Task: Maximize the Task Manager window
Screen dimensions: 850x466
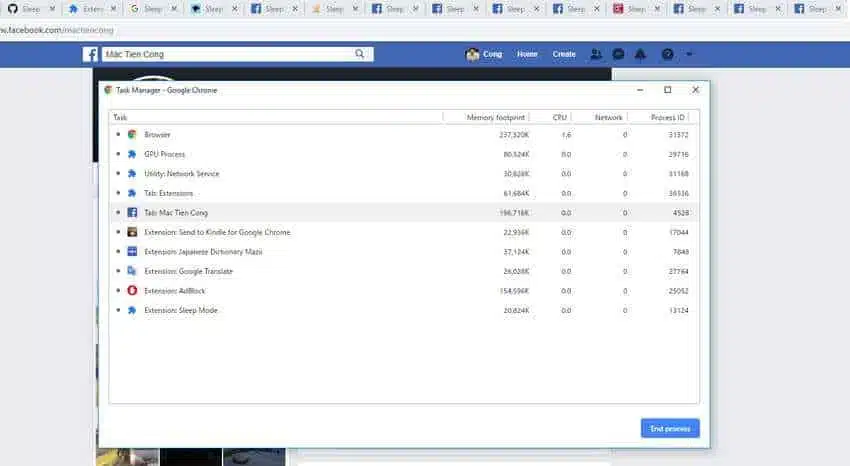Action: [668, 90]
